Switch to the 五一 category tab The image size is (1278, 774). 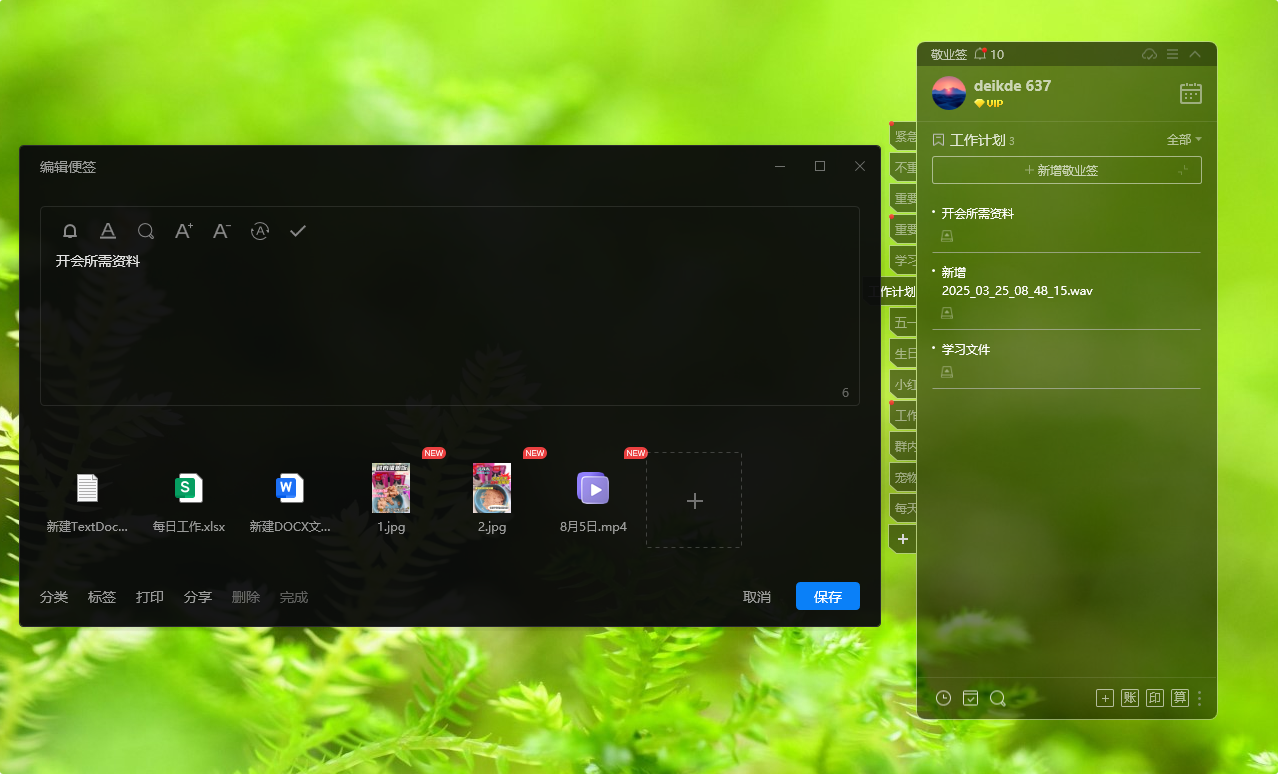pos(904,322)
